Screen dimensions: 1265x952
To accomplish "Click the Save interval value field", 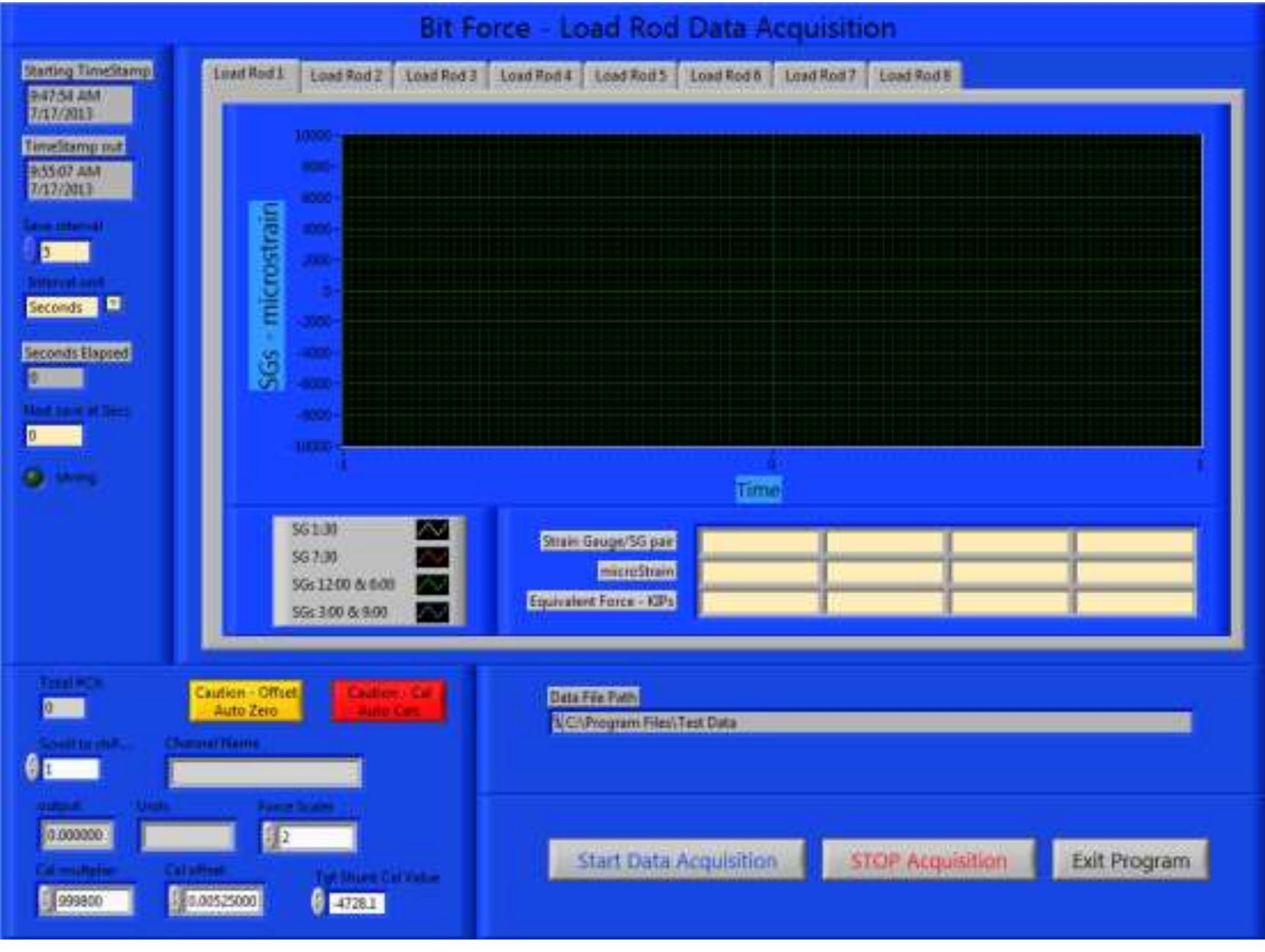I will [x=64, y=252].
